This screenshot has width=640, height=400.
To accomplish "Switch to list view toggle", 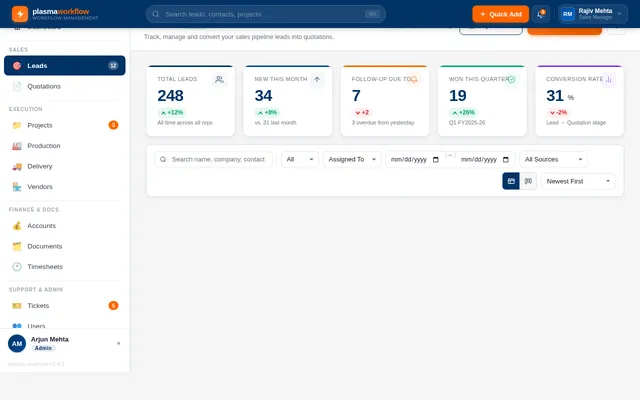I will (x=511, y=181).
